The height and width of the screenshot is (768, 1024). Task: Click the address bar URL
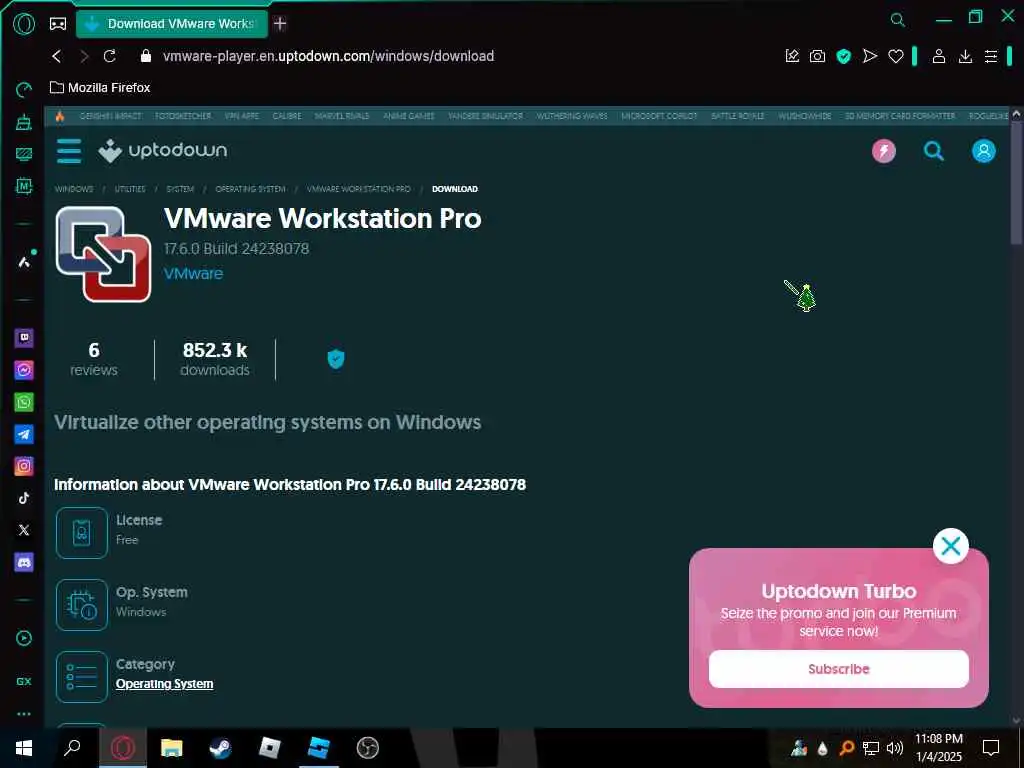(x=328, y=56)
